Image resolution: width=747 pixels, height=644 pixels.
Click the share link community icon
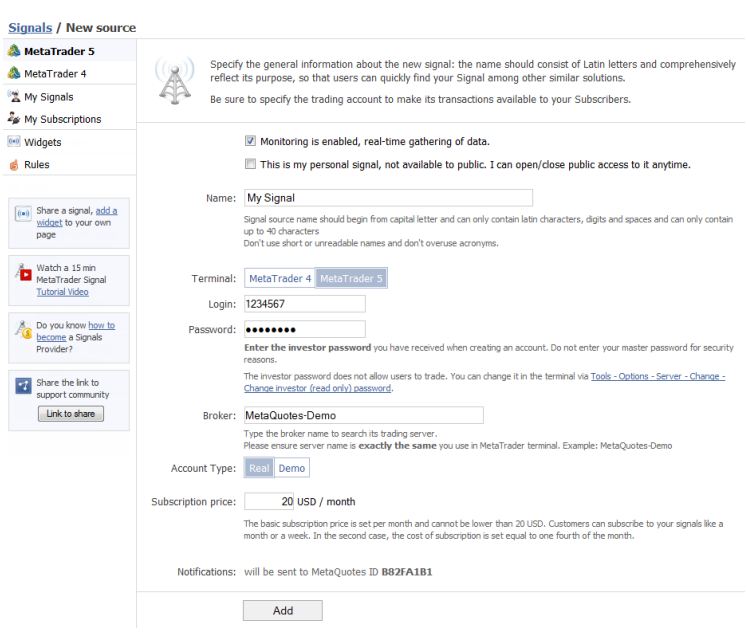tap(23, 385)
